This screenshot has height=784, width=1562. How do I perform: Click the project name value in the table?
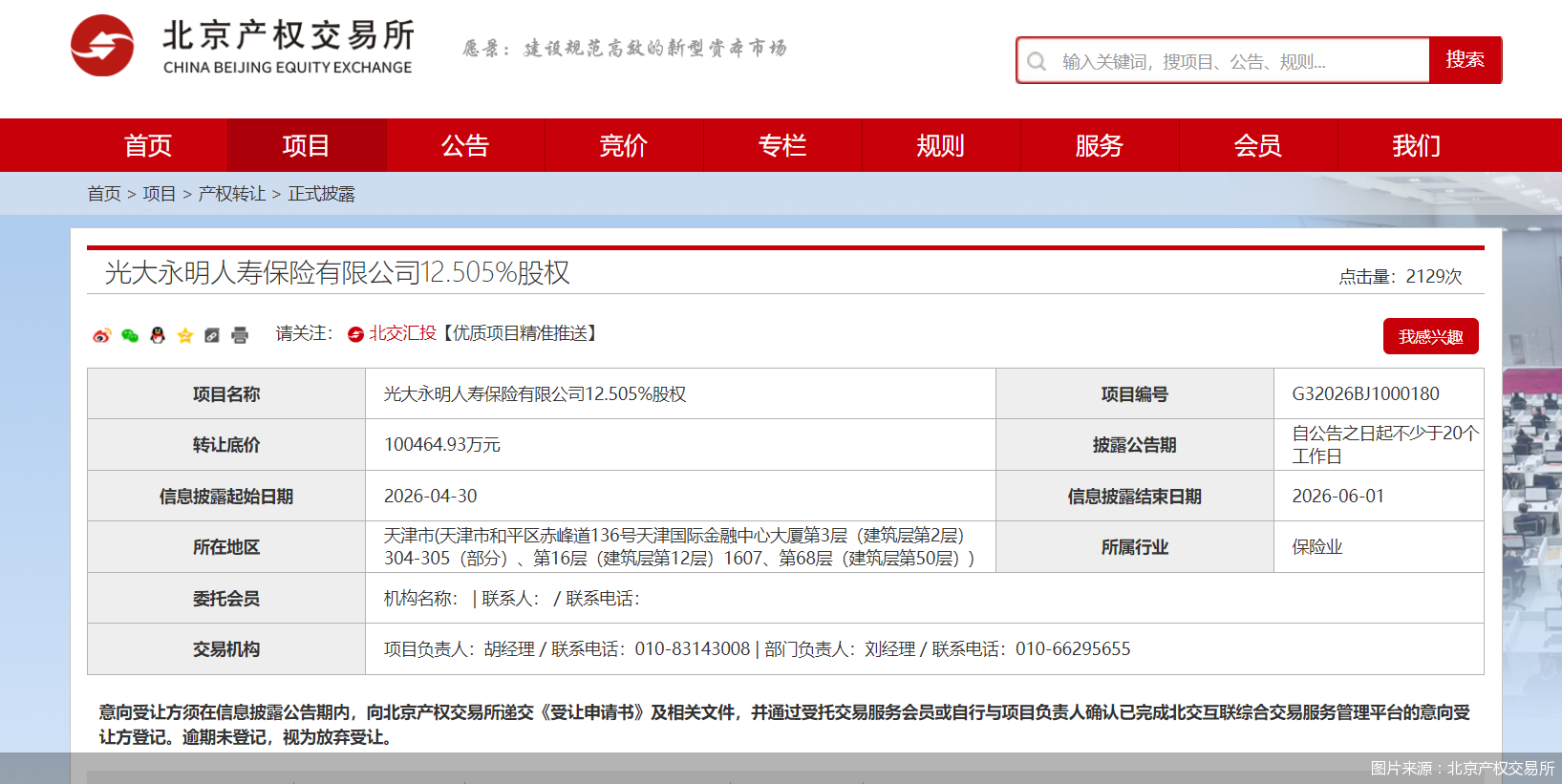coord(535,393)
